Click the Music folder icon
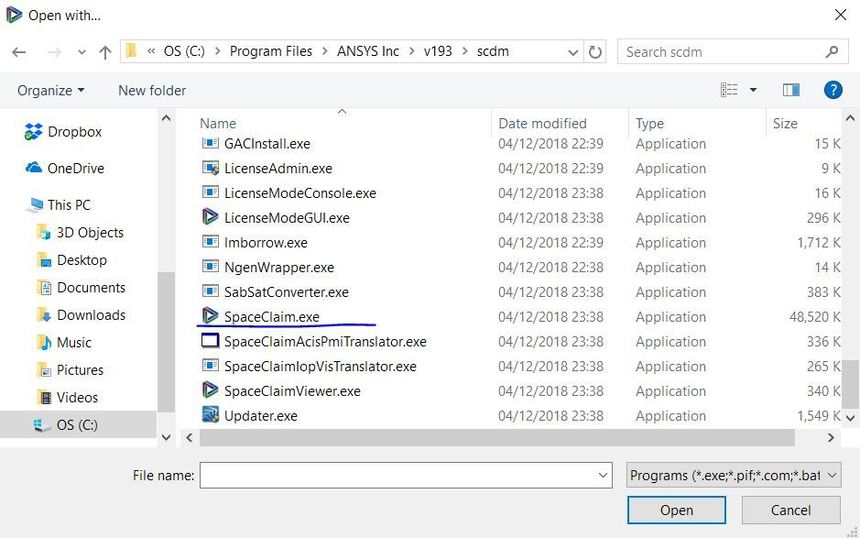This screenshot has width=860, height=538. [x=44, y=342]
